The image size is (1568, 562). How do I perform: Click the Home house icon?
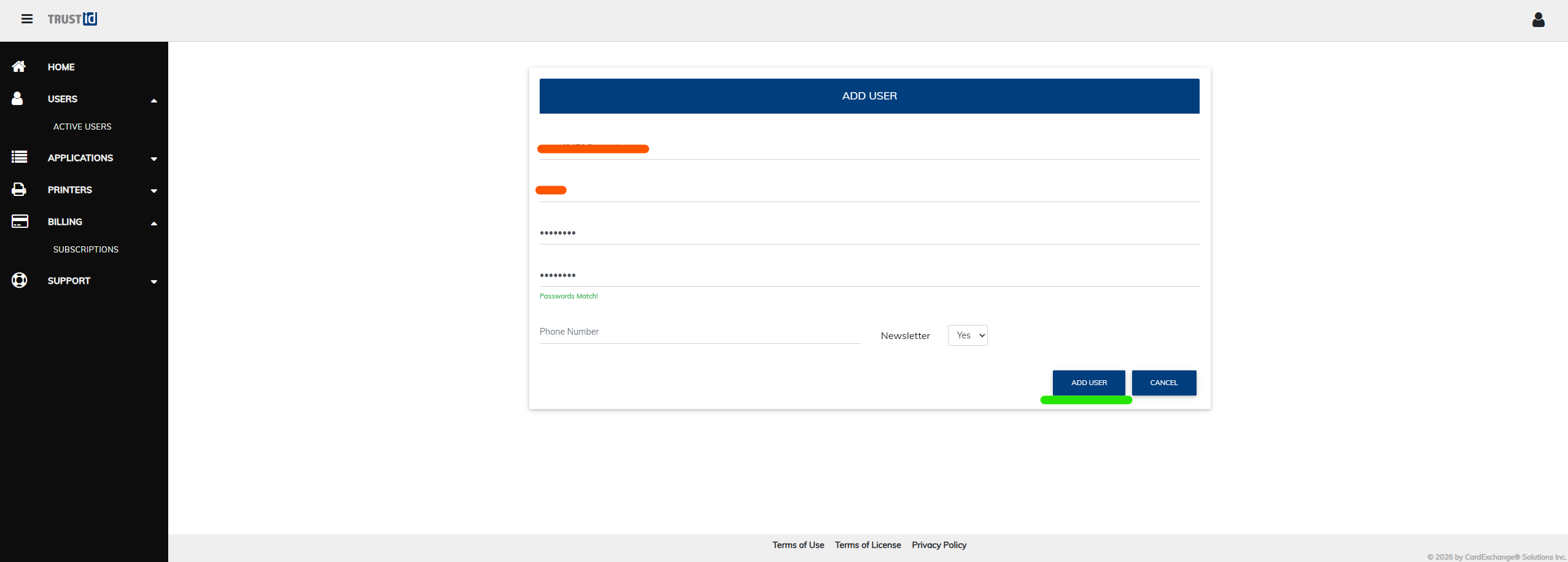[19, 66]
